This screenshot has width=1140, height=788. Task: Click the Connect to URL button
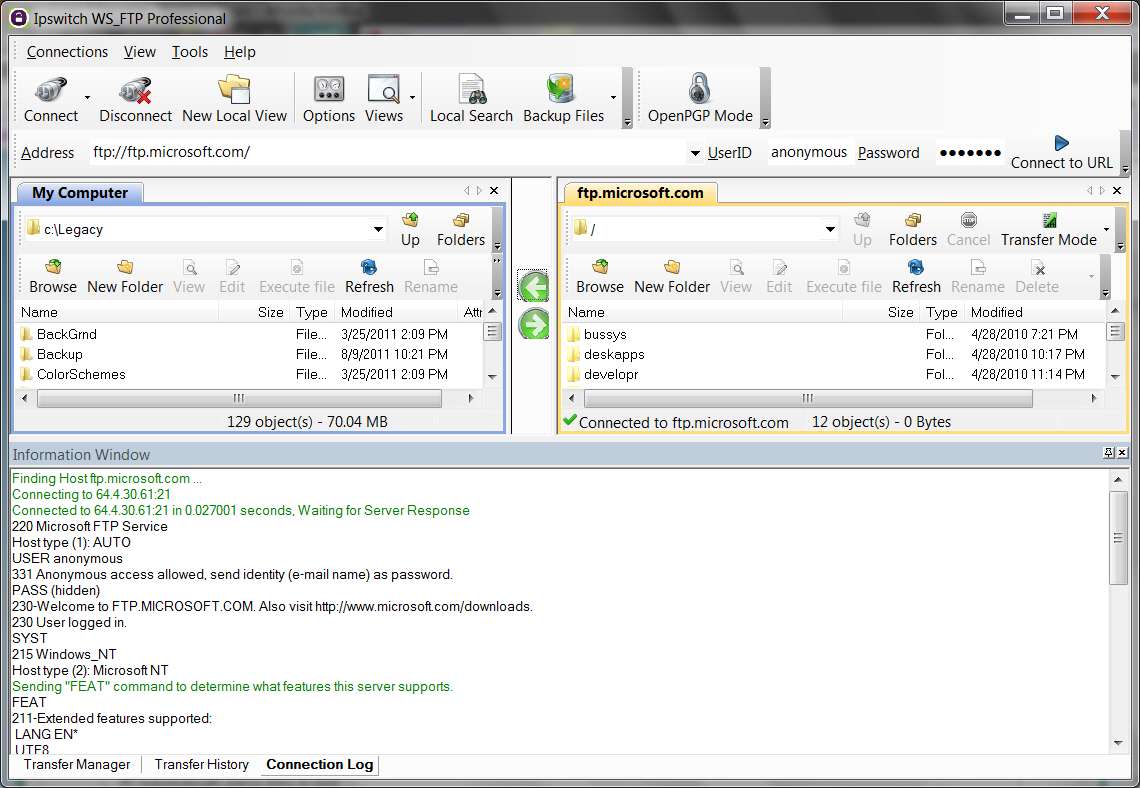pyautogui.click(x=1061, y=153)
